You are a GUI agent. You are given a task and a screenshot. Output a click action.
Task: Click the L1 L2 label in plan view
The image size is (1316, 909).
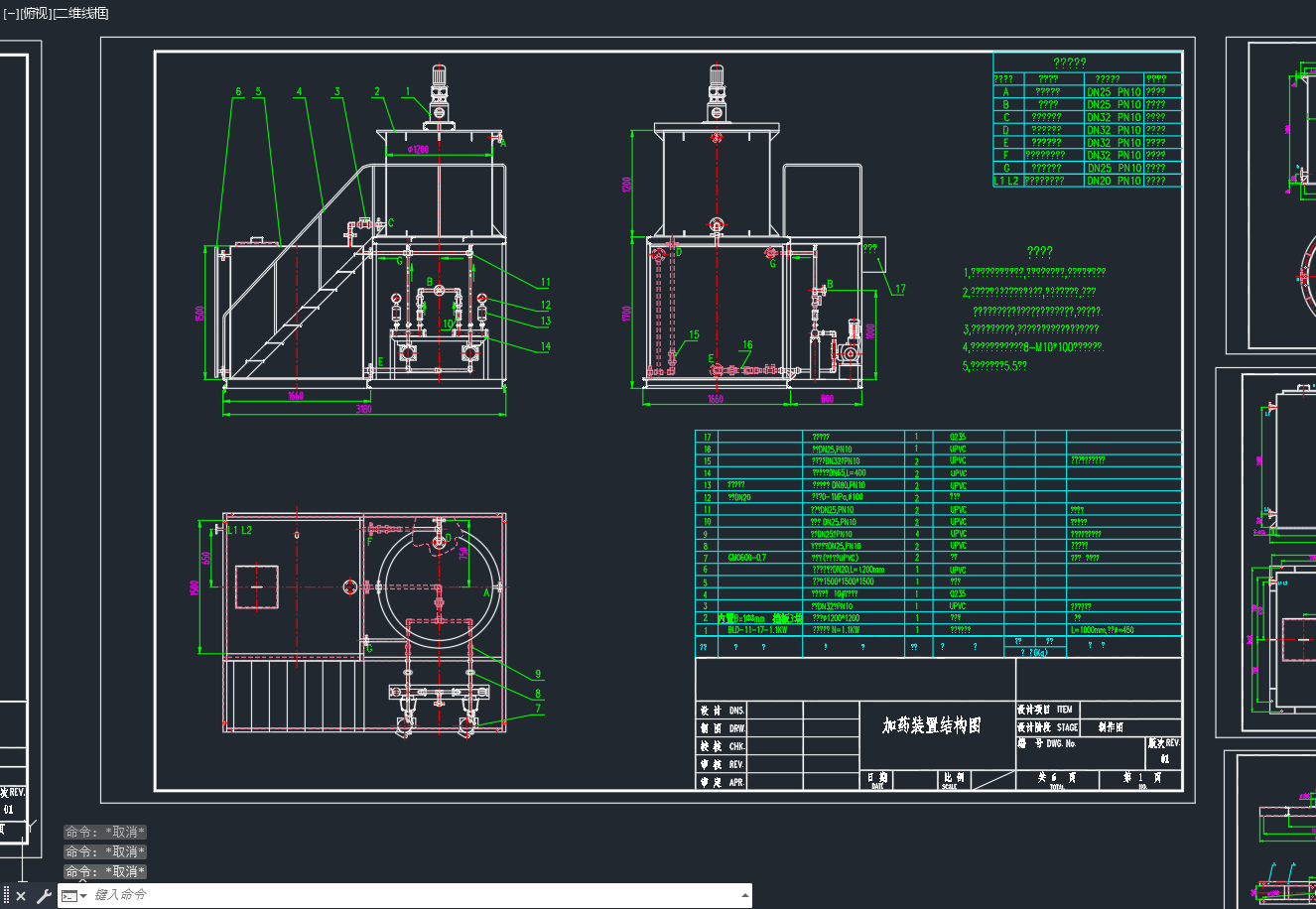(x=239, y=530)
